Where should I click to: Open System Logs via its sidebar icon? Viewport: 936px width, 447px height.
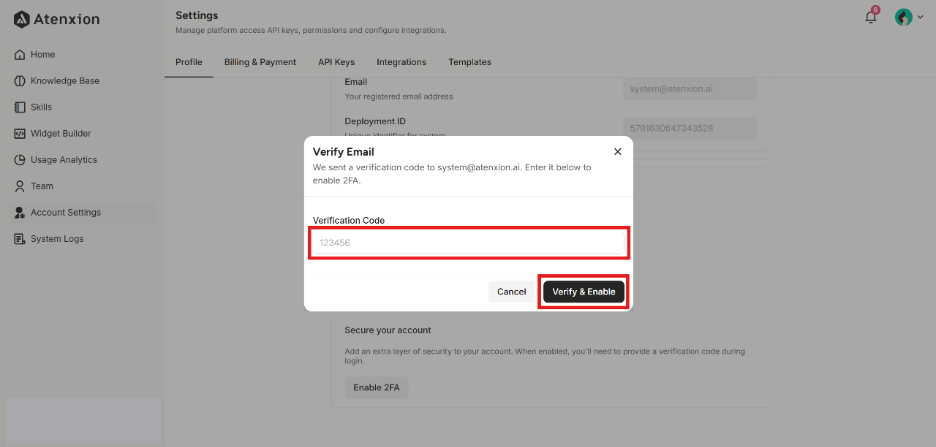(x=19, y=239)
